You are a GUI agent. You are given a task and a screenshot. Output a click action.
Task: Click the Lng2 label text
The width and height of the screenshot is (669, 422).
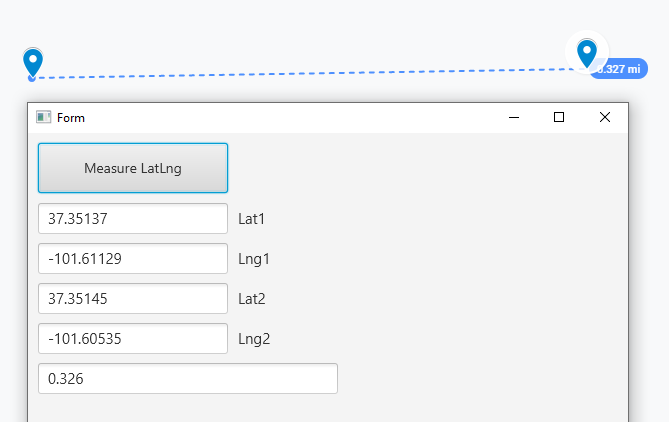[254, 338]
